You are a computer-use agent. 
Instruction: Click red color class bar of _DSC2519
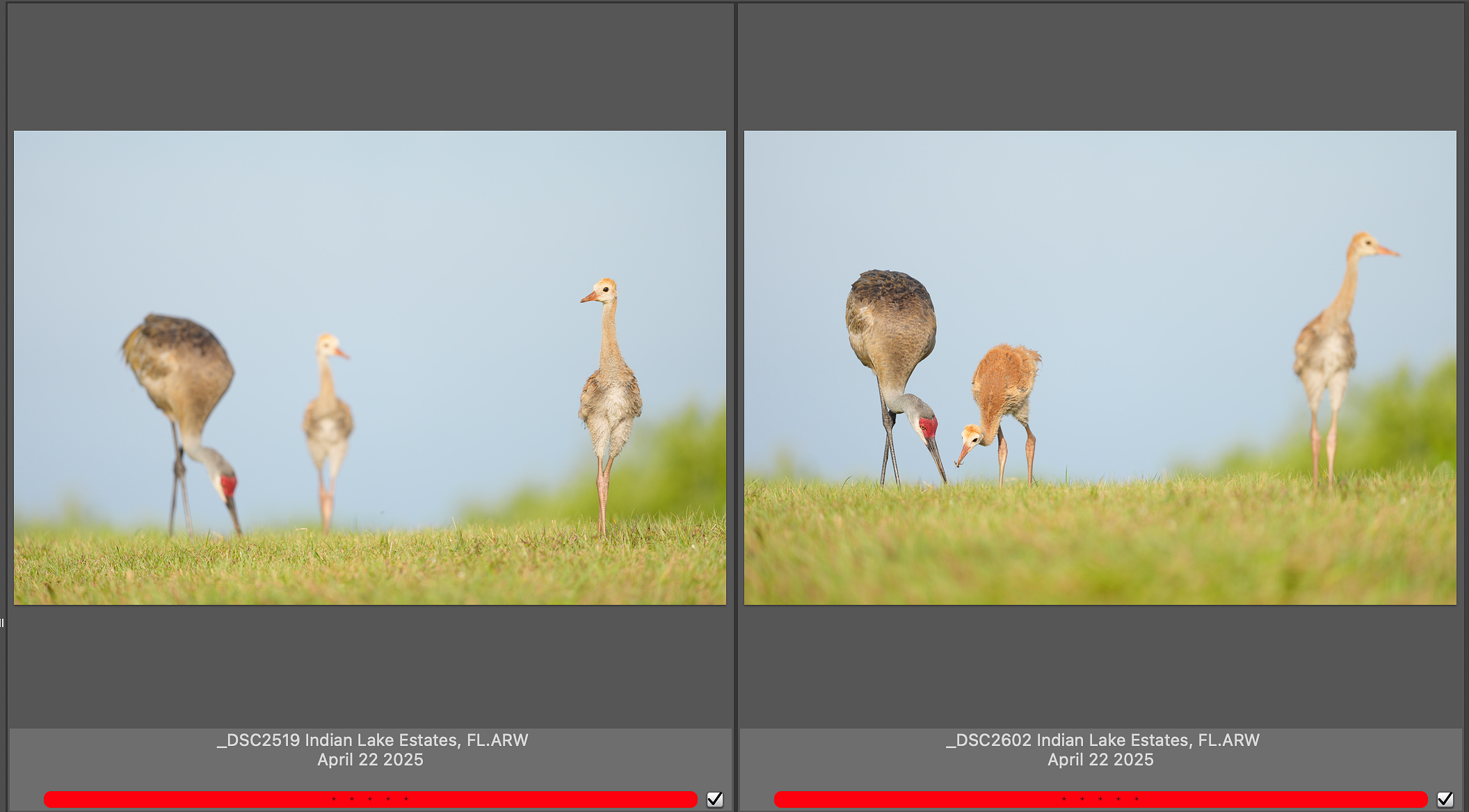(x=174, y=799)
